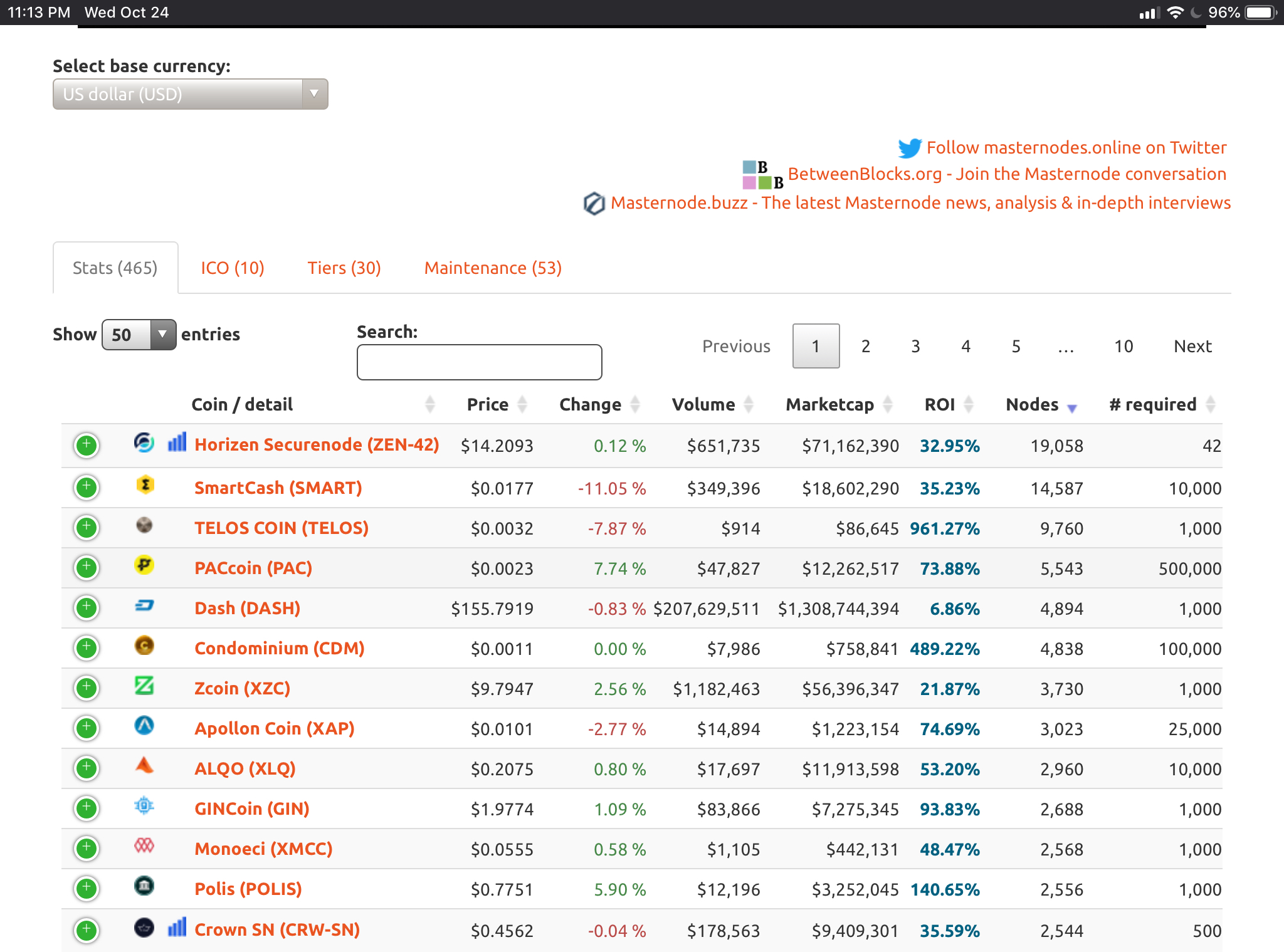
Task: Click the Masternode.buzz hexagon logo
Action: tap(594, 204)
